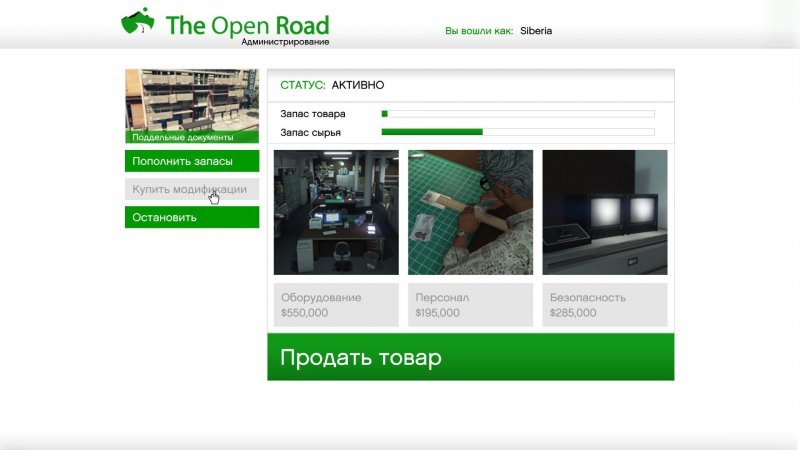This screenshot has width=800, height=450.
Task: Select the staff worker upgrade image
Action: coord(470,212)
